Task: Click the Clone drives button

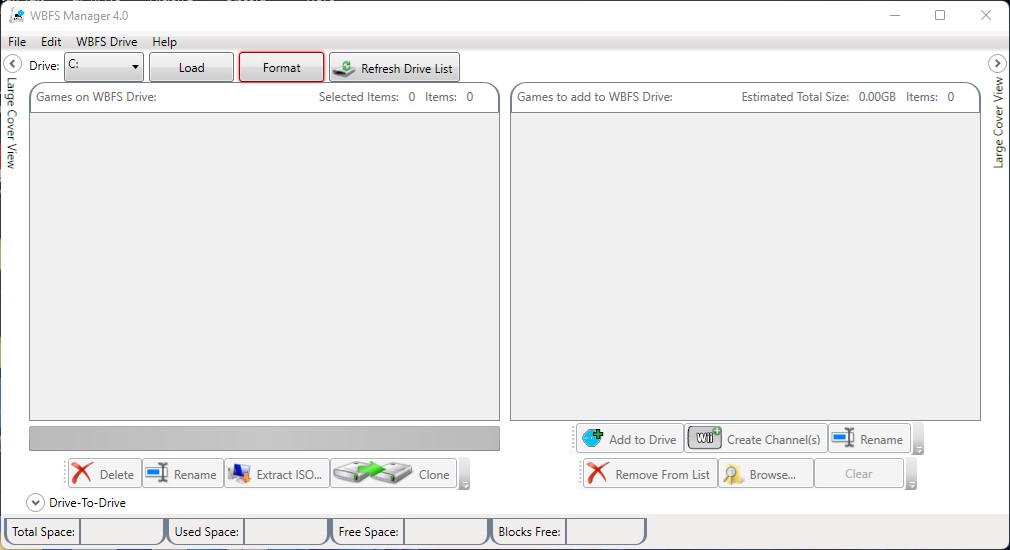Action: [x=393, y=474]
